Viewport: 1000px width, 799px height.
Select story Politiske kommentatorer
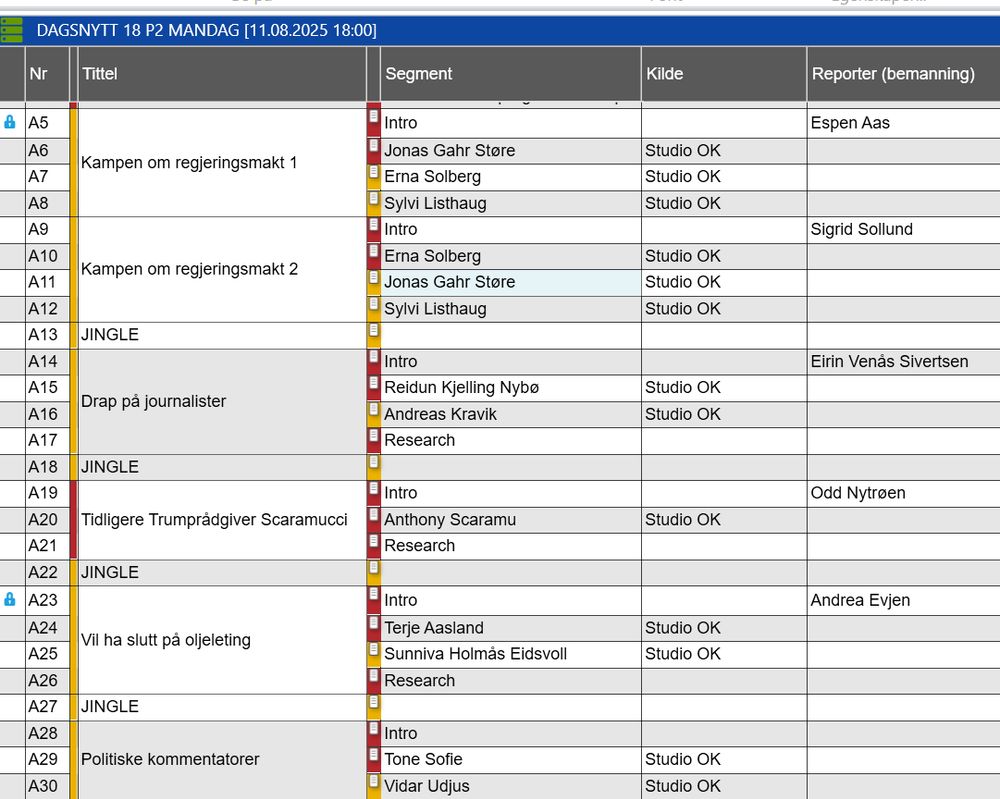click(x=221, y=759)
